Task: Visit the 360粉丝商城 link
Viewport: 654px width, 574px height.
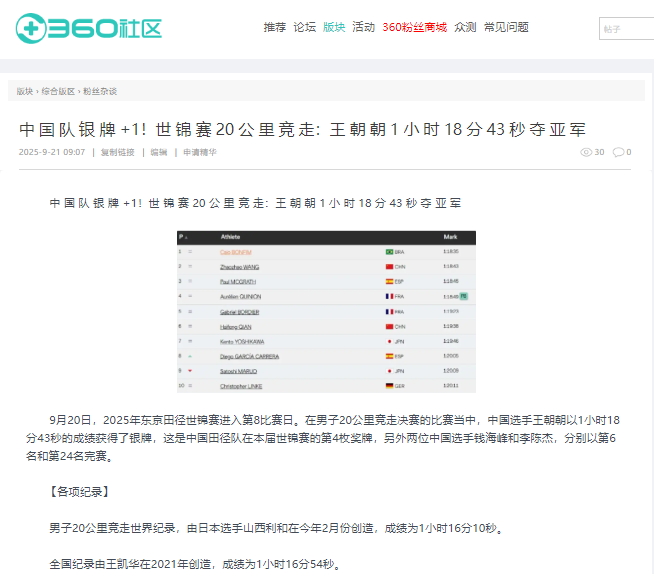Action: 414,27
